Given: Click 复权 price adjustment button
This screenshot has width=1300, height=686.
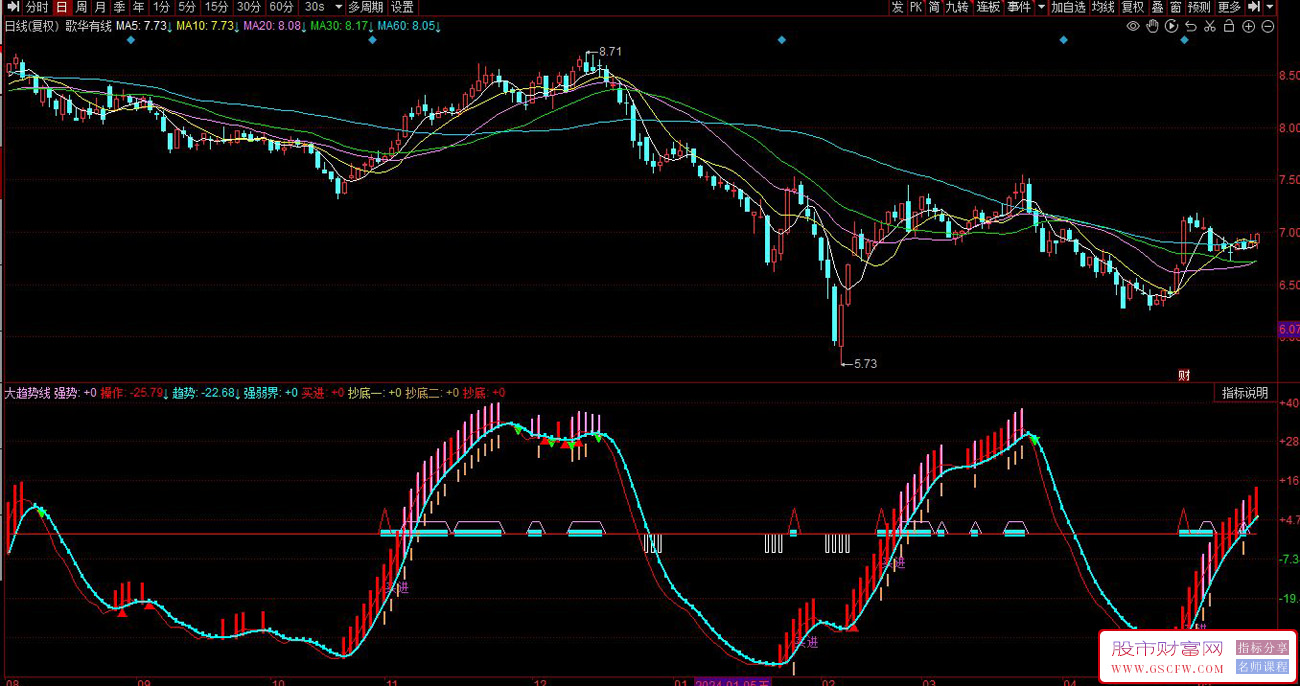Looking at the screenshot, I should [1133, 7].
